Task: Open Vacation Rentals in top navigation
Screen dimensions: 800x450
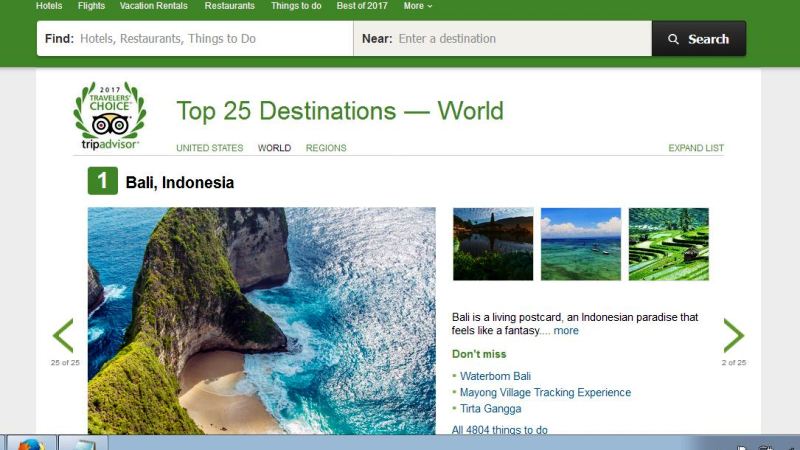Action: [154, 6]
